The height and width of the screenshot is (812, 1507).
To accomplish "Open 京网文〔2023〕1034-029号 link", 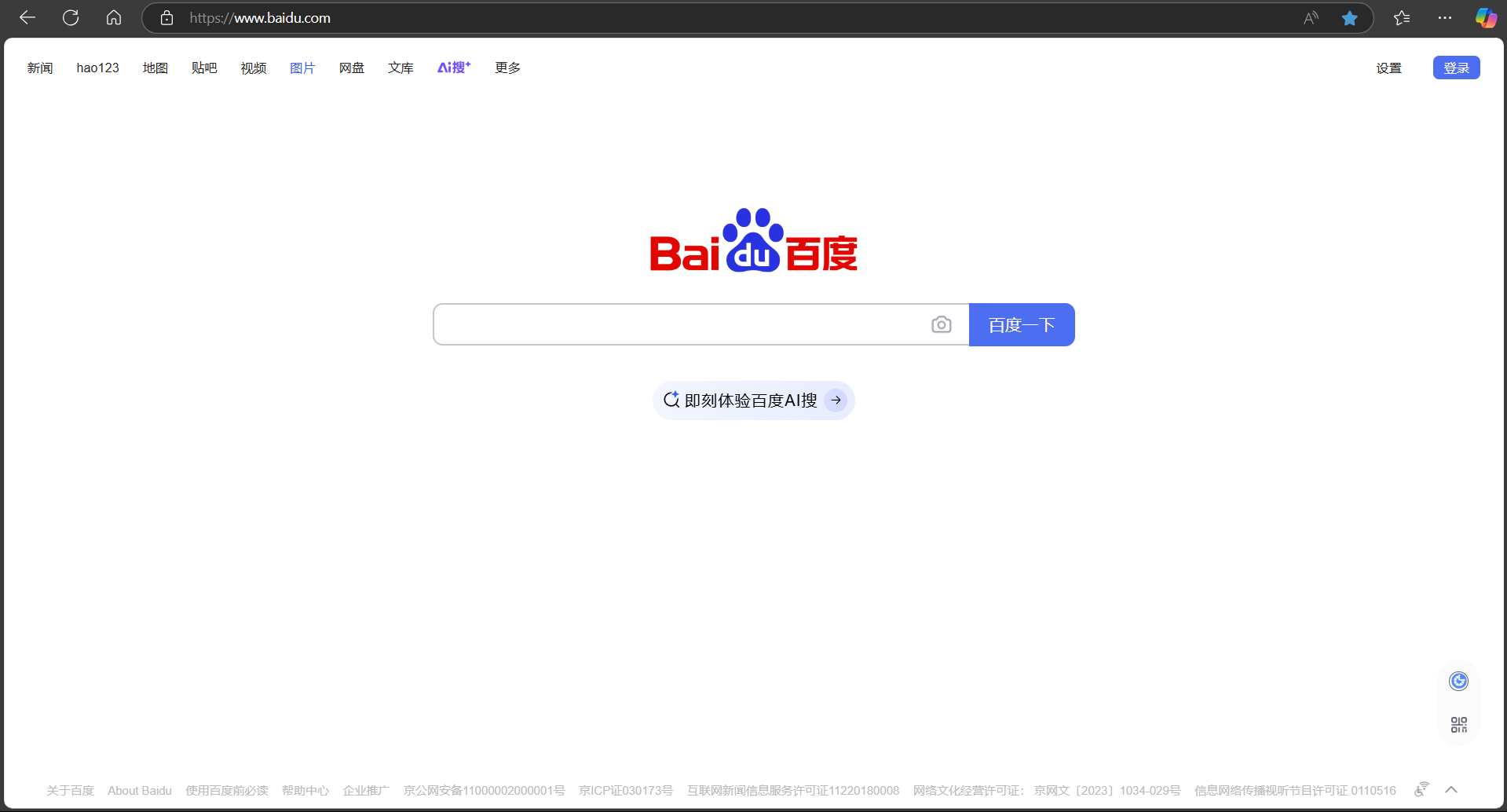I will click(1107, 791).
